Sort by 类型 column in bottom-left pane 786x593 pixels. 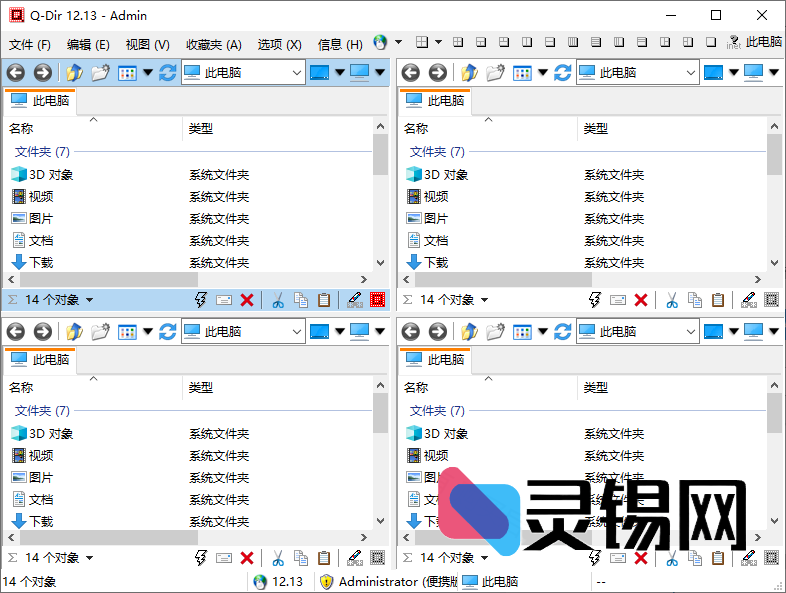pyautogui.click(x=278, y=387)
